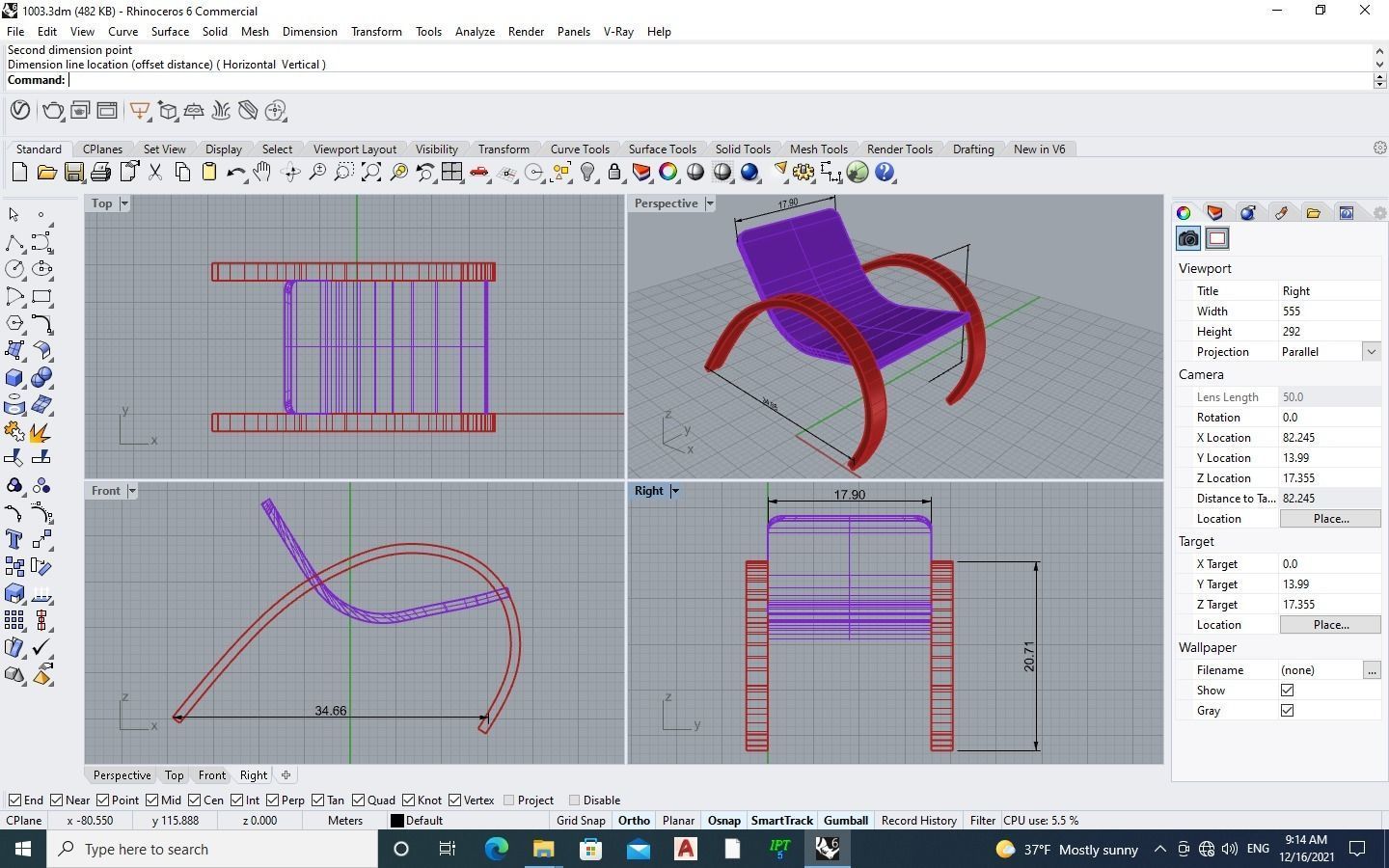1389x868 pixels.
Task: Select the Polyline tool in the left sidebar
Action: point(14,242)
